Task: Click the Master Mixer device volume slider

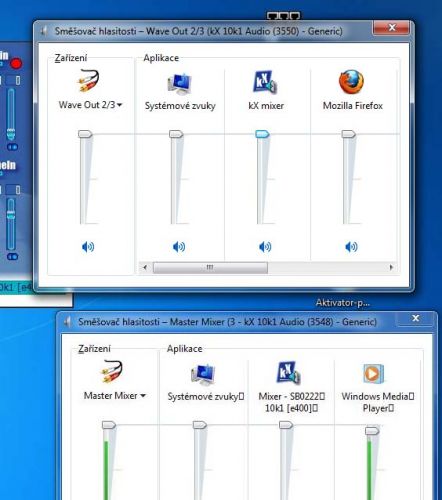Action: (x=109, y=425)
